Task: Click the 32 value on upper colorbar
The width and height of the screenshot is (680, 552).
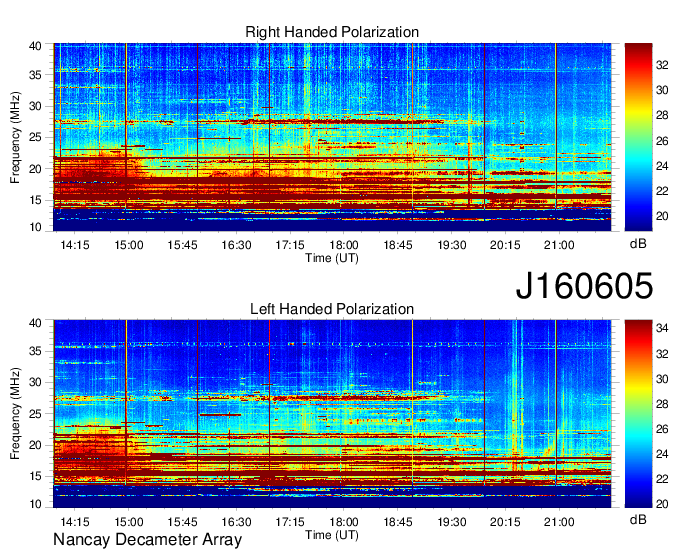Action: [662, 65]
